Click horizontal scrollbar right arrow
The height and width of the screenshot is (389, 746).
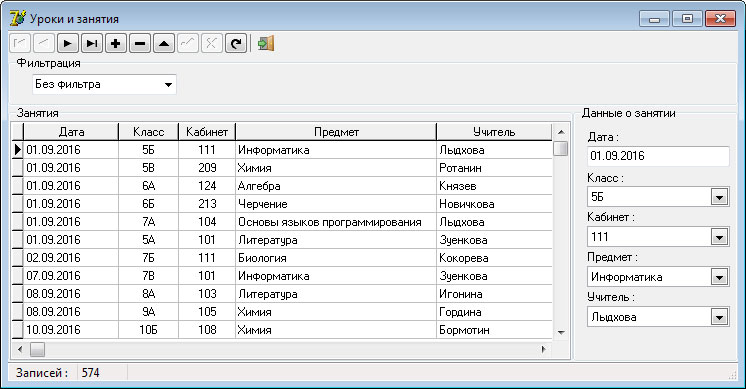[x=544, y=350]
